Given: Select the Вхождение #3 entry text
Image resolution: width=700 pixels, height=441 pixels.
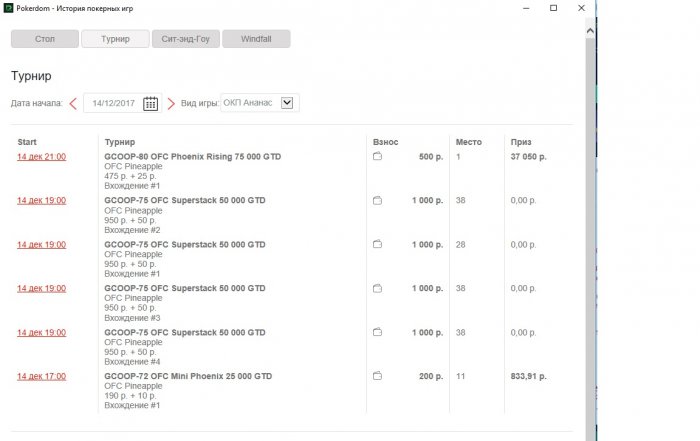Looking at the screenshot, I should [132, 318].
